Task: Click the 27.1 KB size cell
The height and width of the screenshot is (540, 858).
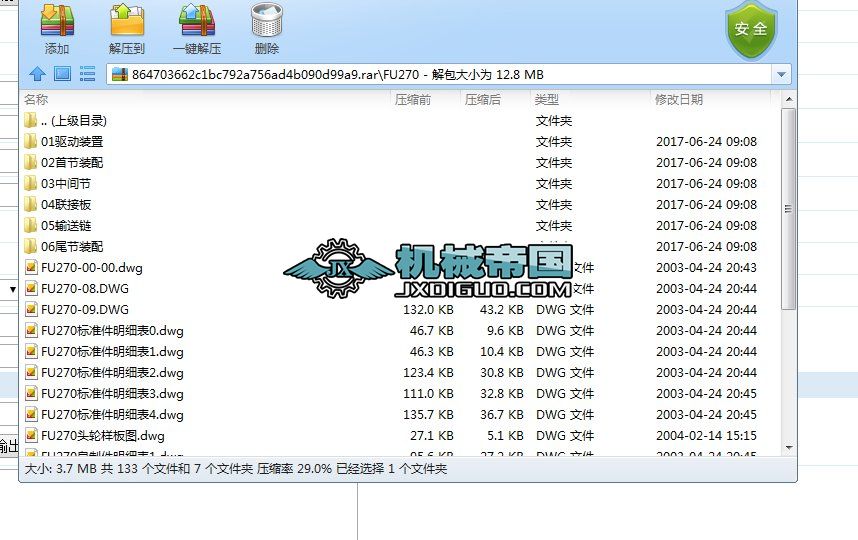Action: point(432,436)
